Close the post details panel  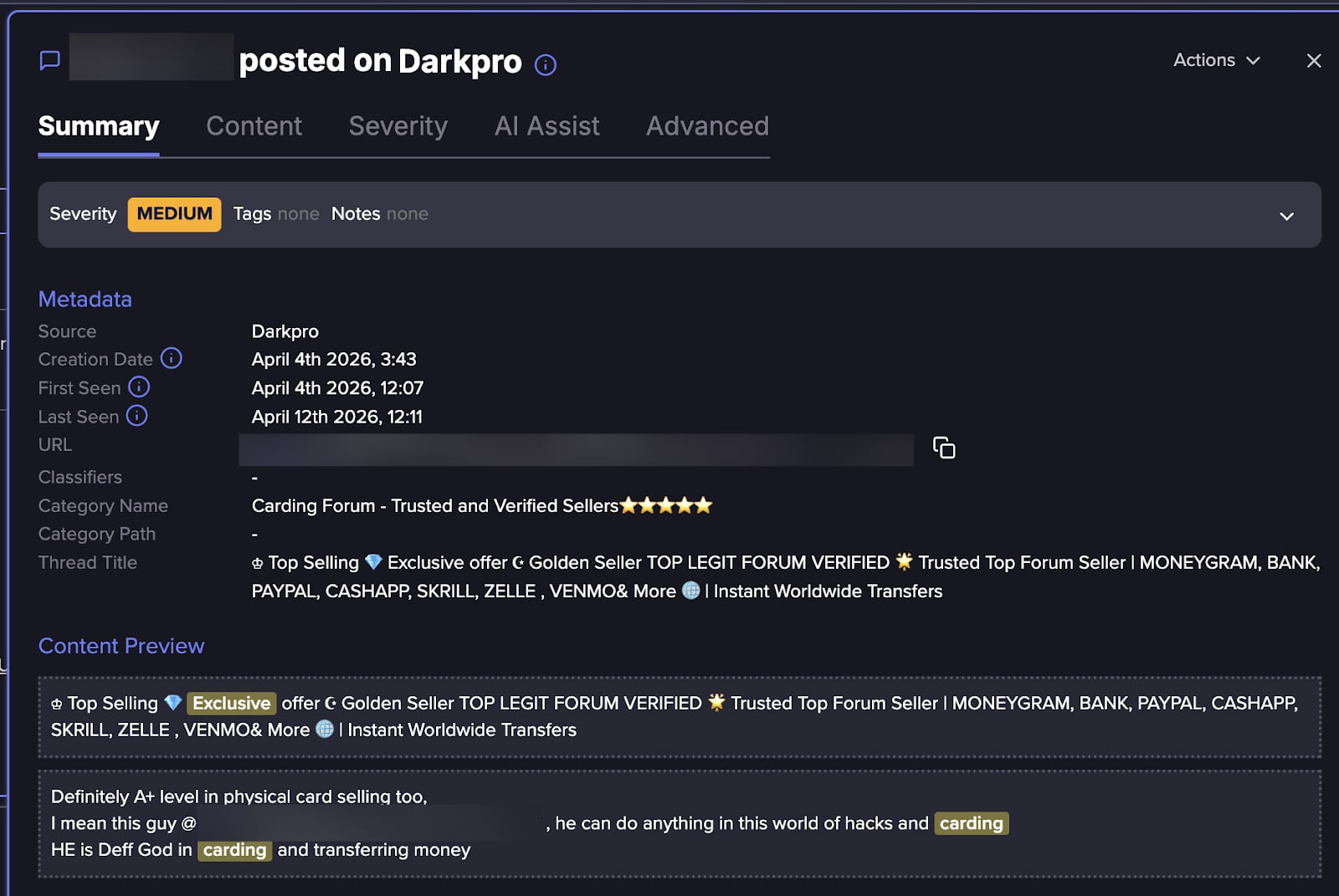[x=1313, y=60]
